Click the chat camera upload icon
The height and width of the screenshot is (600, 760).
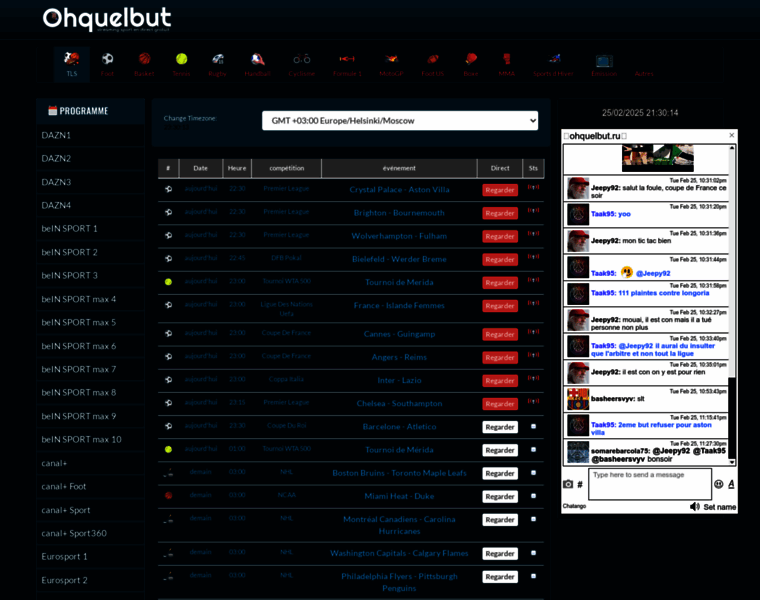click(568, 484)
